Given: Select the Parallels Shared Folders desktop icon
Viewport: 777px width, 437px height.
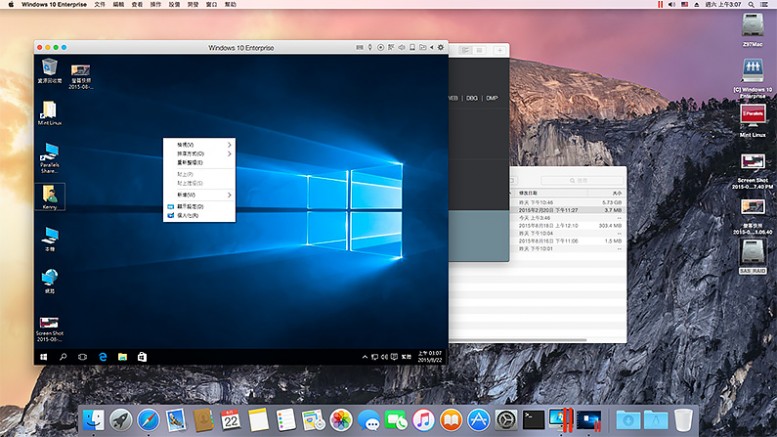Looking at the screenshot, I should click(50, 158).
